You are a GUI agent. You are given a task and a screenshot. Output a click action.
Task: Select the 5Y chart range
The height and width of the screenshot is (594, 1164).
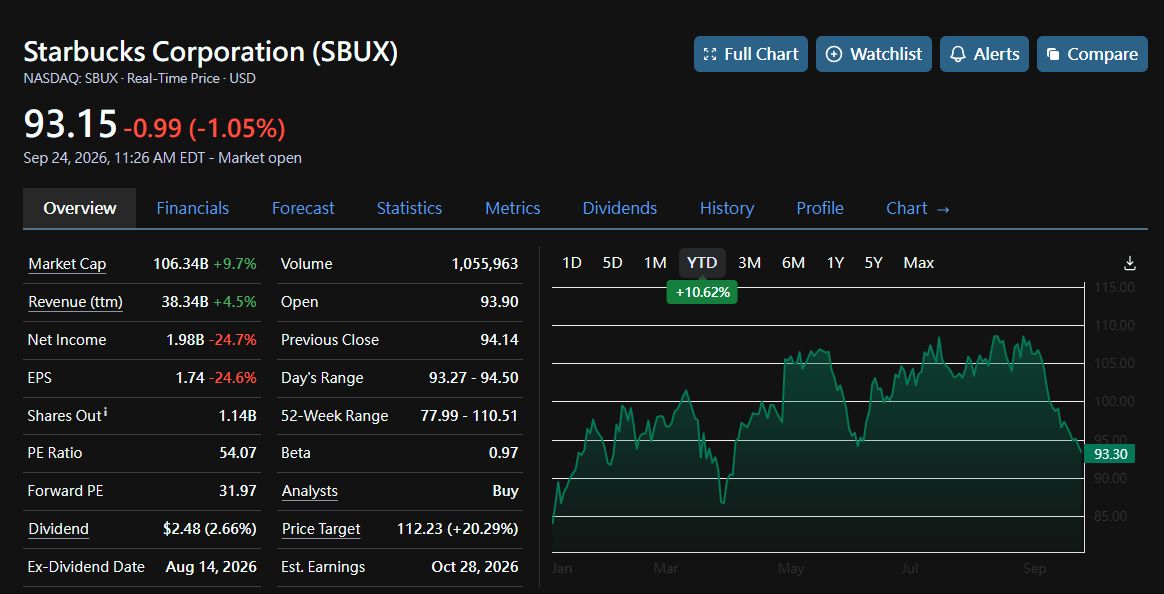[x=874, y=263]
